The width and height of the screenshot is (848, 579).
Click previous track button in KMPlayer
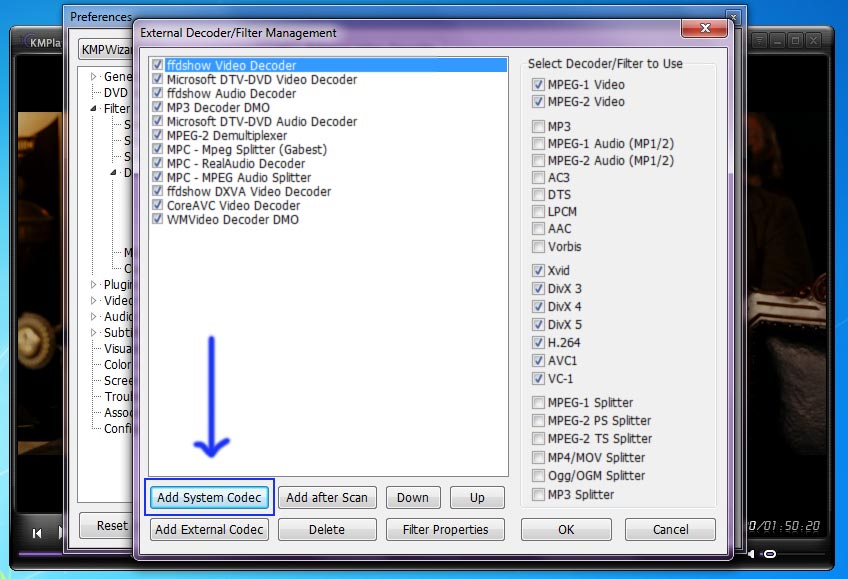pos(37,533)
